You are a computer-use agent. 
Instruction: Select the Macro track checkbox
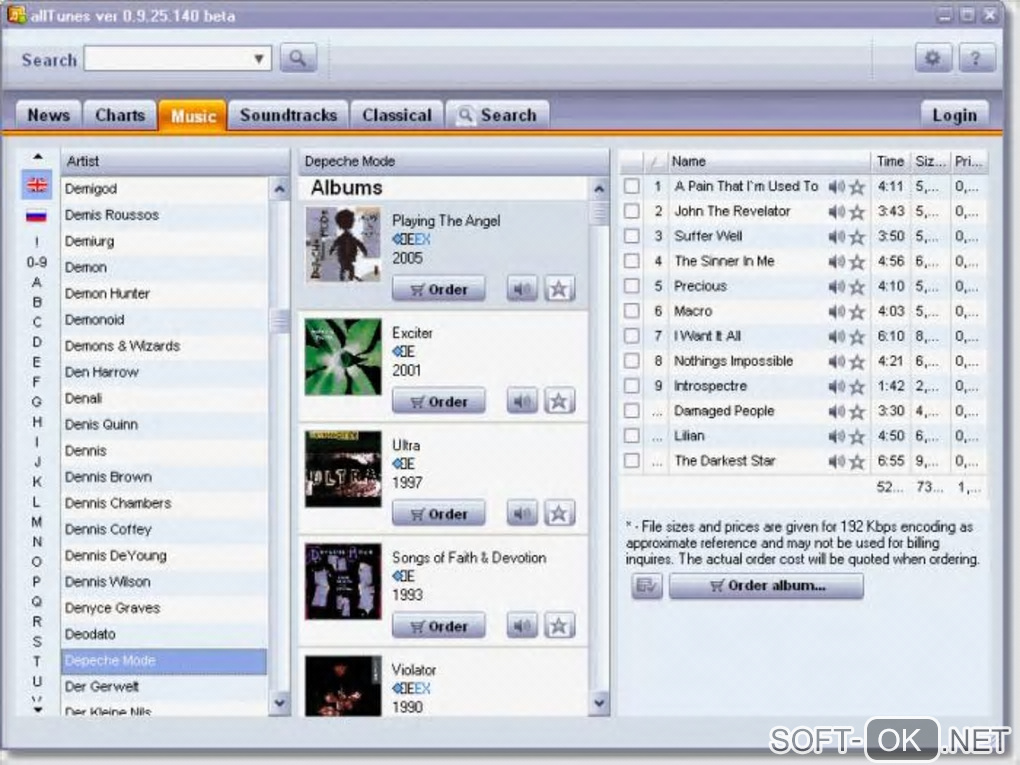click(631, 311)
